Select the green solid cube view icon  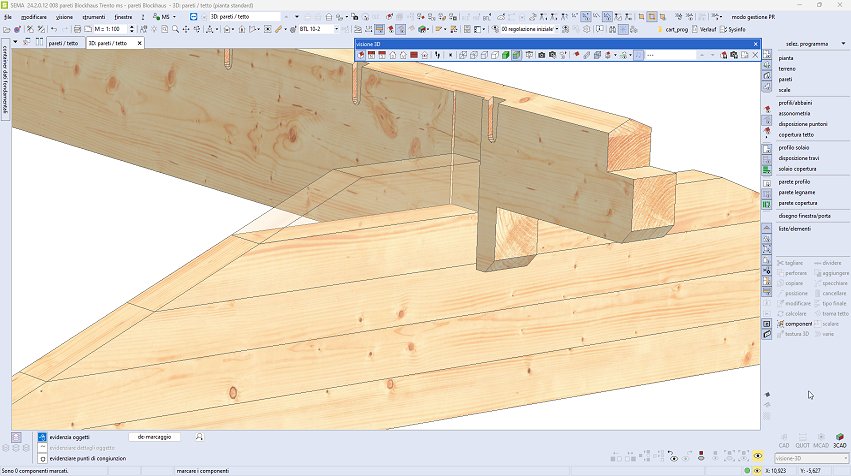506,55
